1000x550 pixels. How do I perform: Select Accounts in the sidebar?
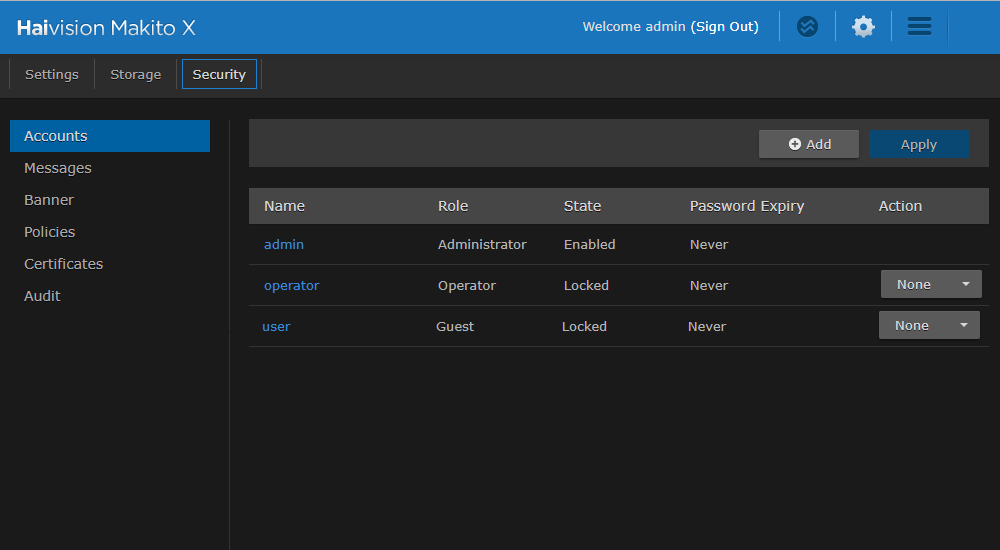pyautogui.click(x=56, y=136)
